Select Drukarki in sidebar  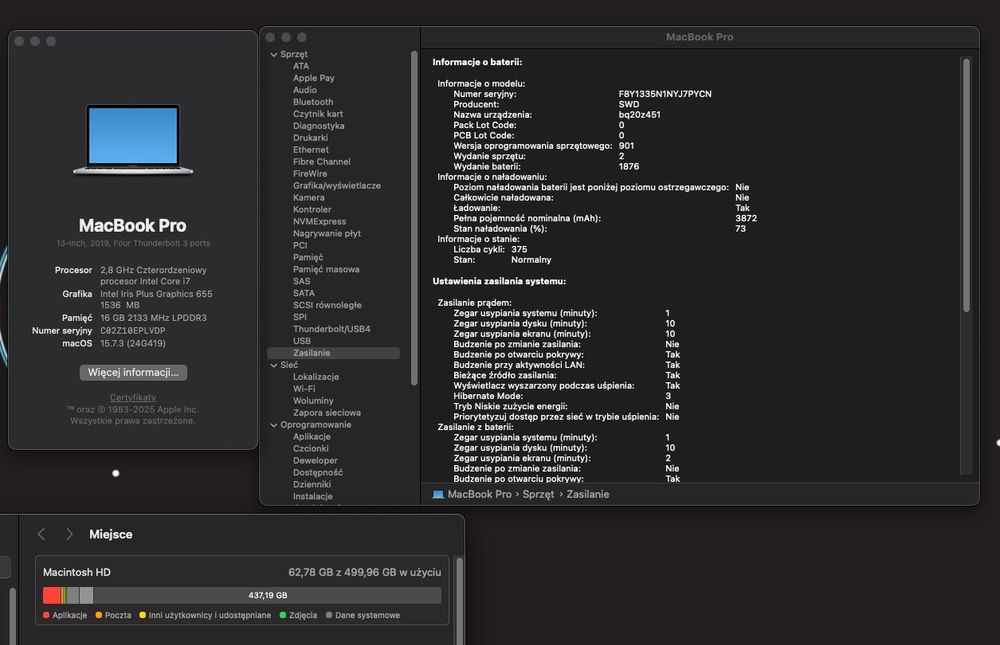[310, 138]
